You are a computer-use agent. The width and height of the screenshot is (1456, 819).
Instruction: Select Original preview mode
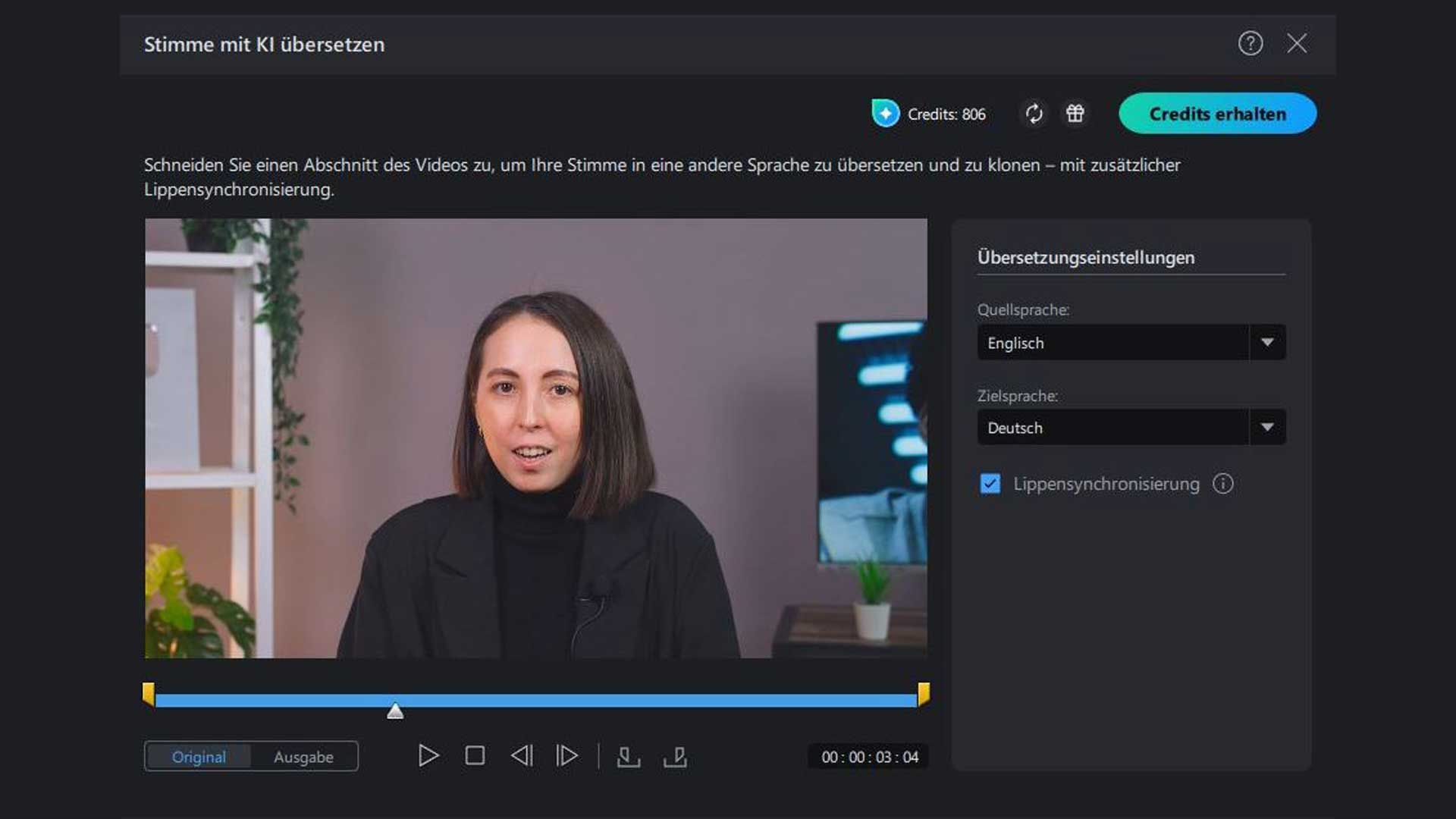(199, 756)
